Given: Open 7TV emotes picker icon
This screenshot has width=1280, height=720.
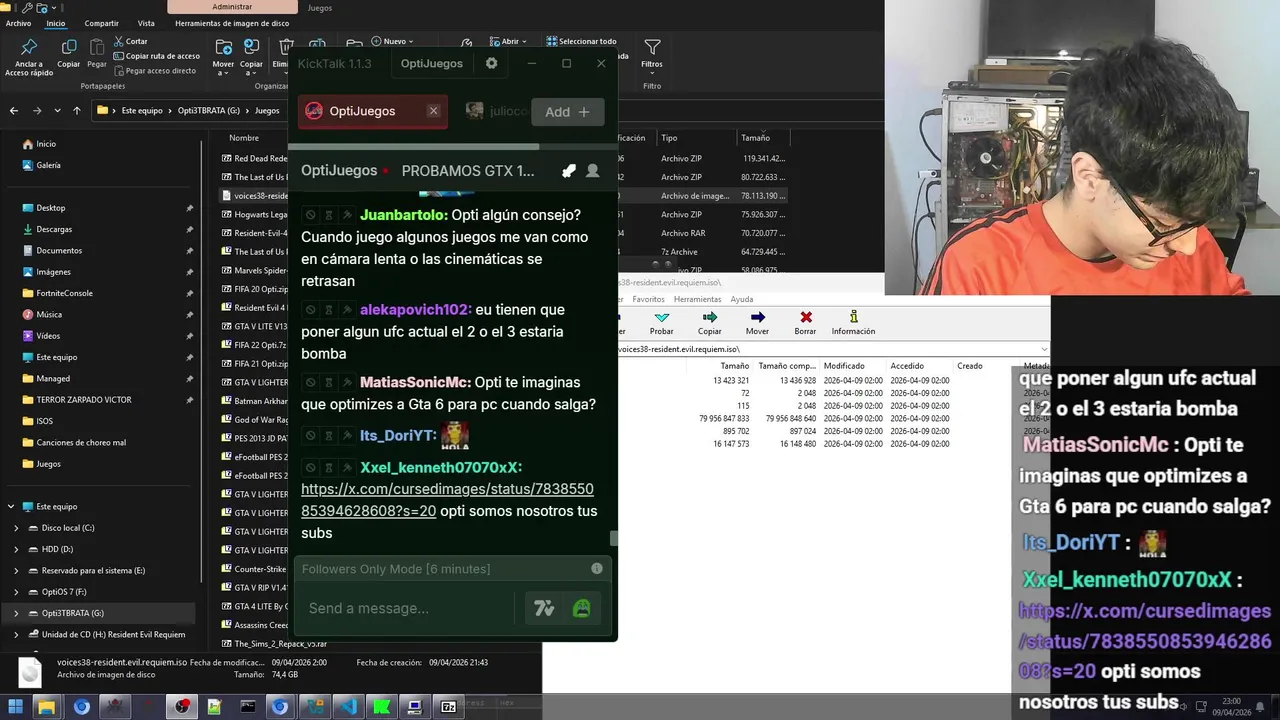Looking at the screenshot, I should click(x=544, y=608).
